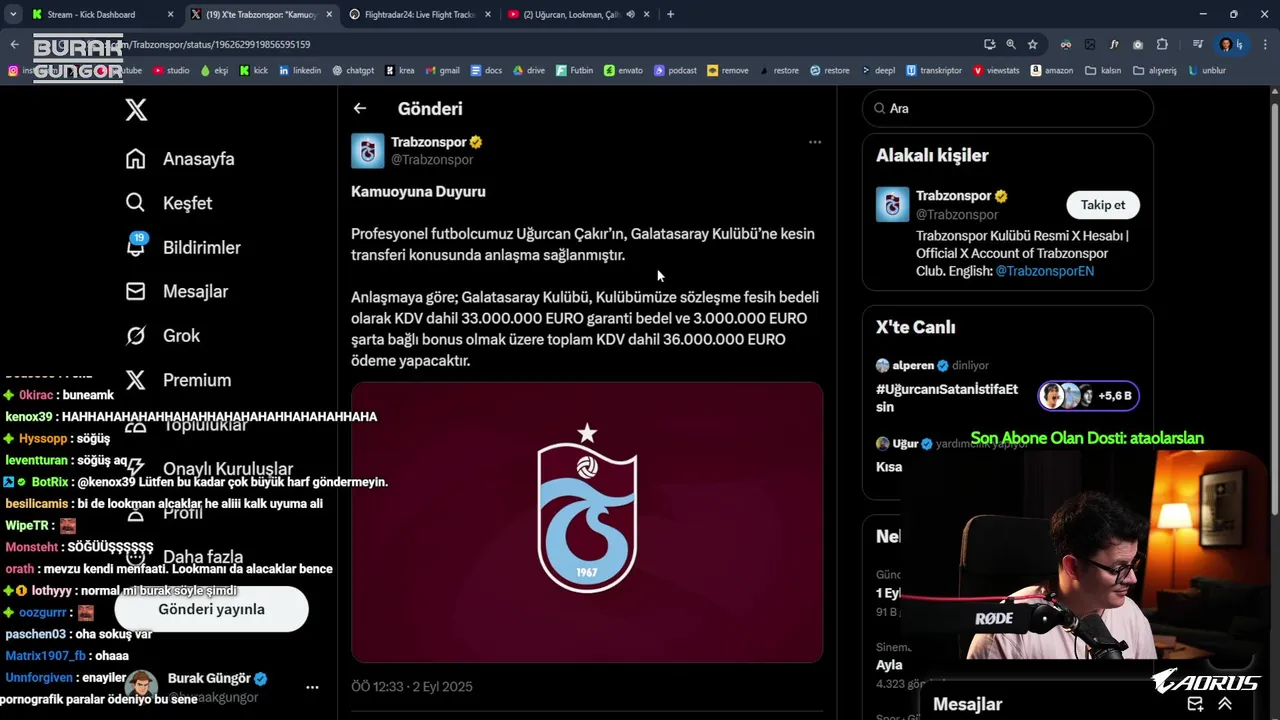Open the tab search dropdown arrow
Viewport: 1280px width, 720px height.
pyautogui.click(x=13, y=14)
